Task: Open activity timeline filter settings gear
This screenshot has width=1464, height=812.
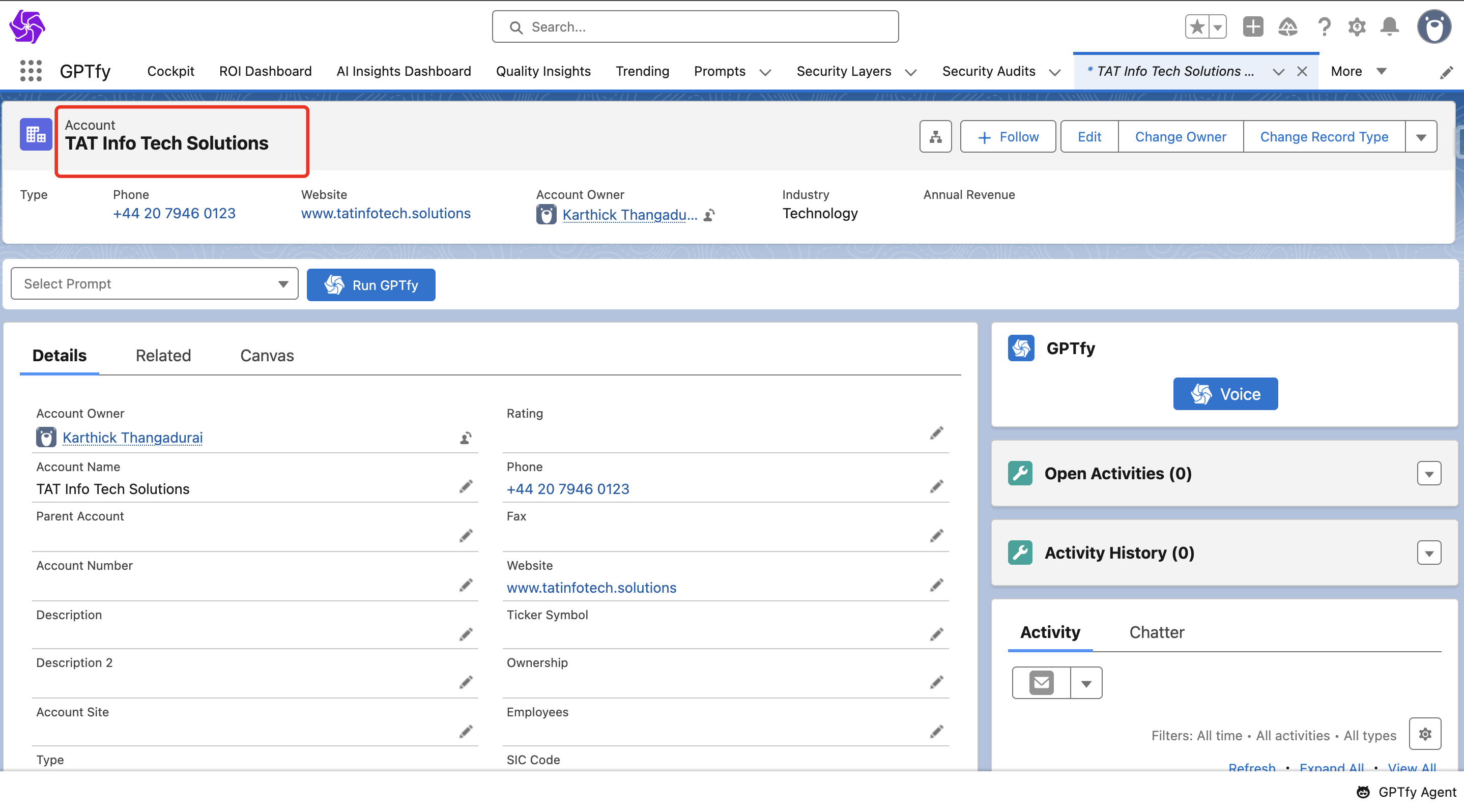Action: (x=1425, y=734)
